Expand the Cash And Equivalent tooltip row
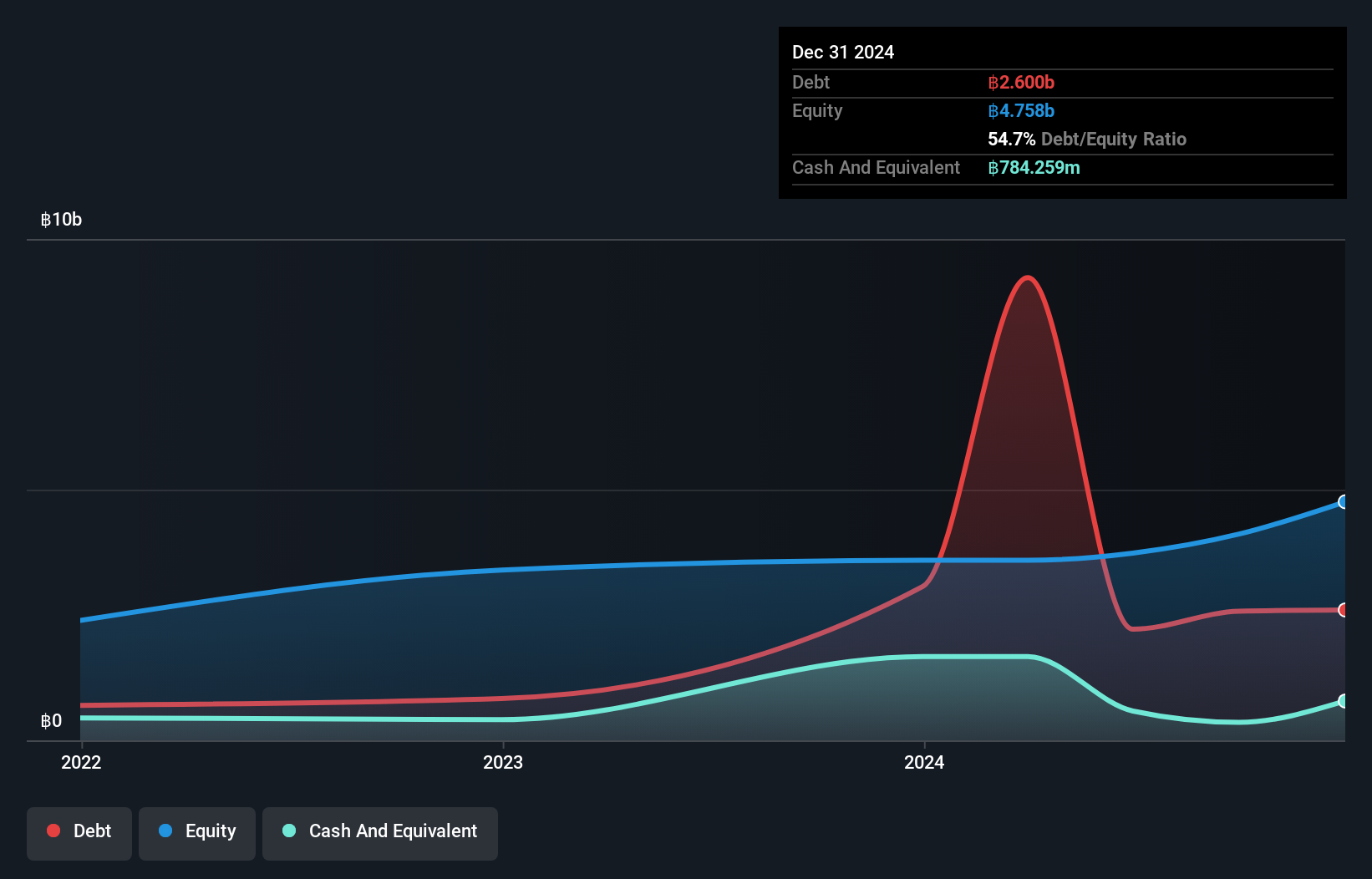The height and width of the screenshot is (879, 1372). click(x=875, y=167)
